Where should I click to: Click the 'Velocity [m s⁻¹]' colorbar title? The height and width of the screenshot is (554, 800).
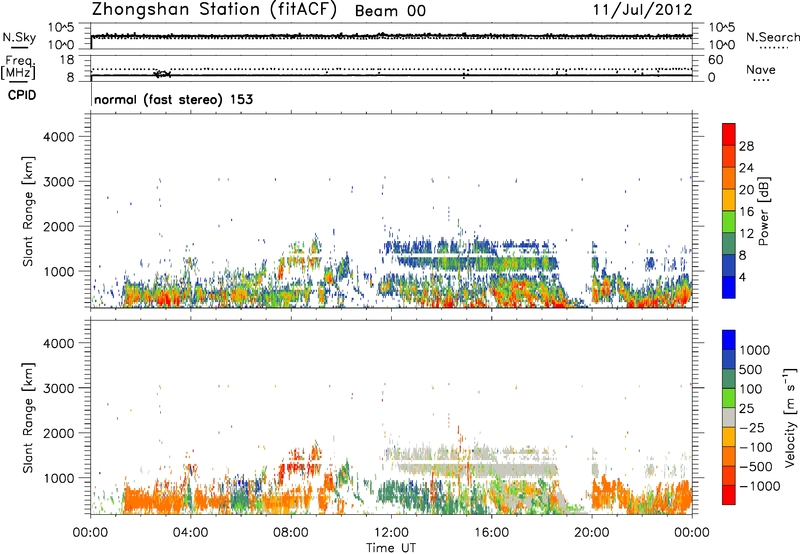tap(790, 417)
